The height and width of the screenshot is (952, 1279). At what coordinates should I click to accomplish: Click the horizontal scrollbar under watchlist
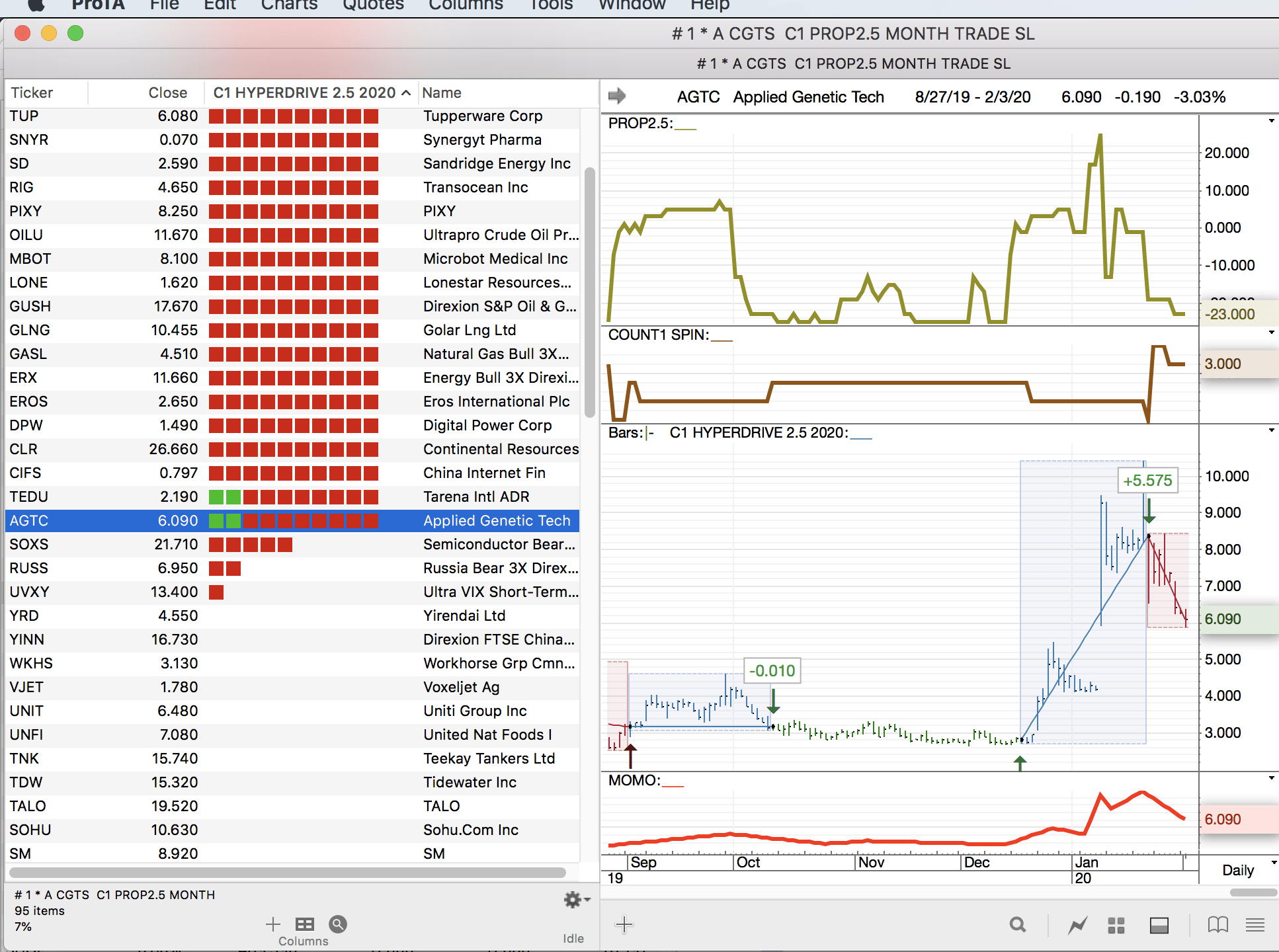coord(288,872)
